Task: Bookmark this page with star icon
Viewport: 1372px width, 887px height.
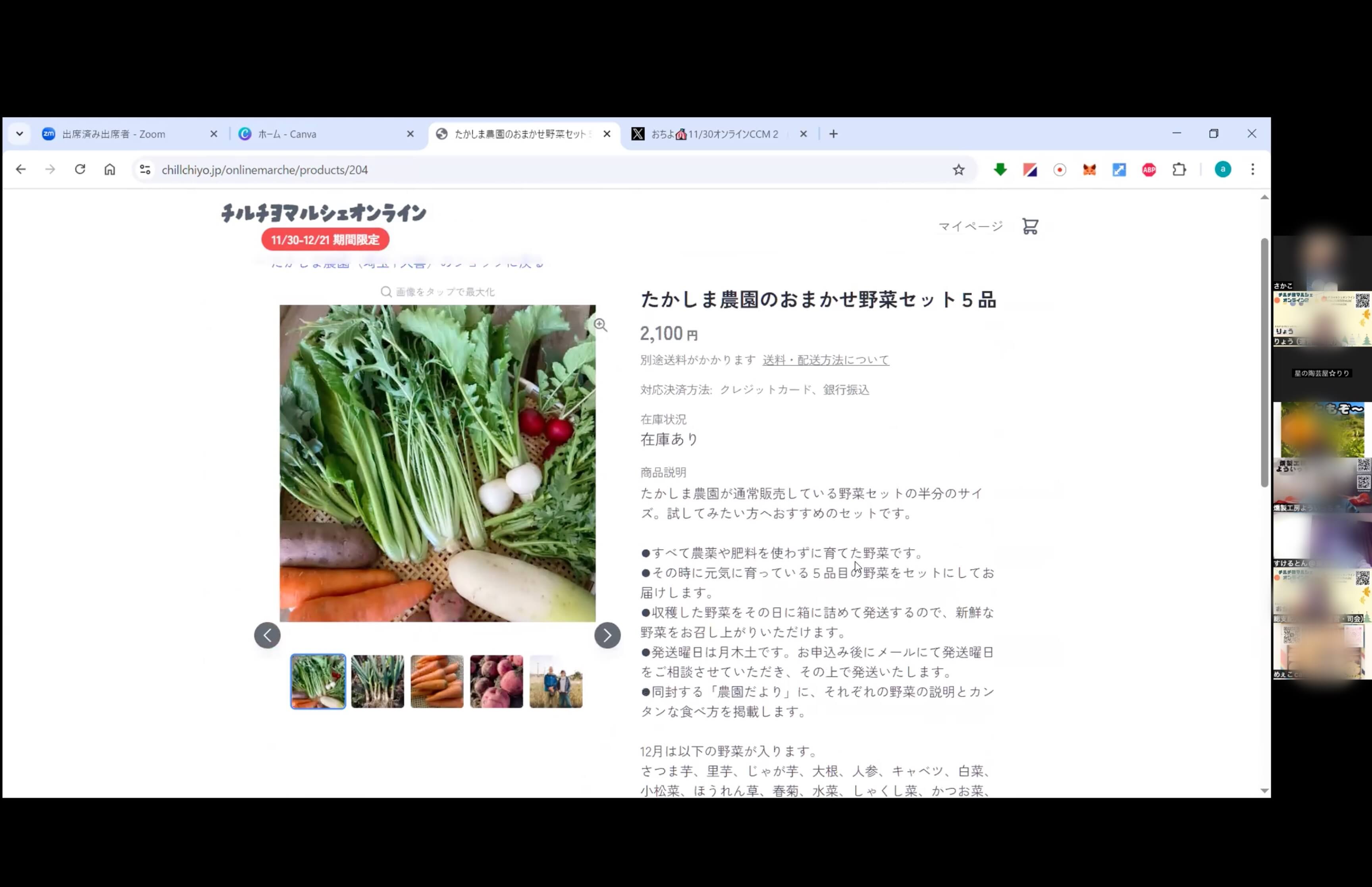Action: 958,170
